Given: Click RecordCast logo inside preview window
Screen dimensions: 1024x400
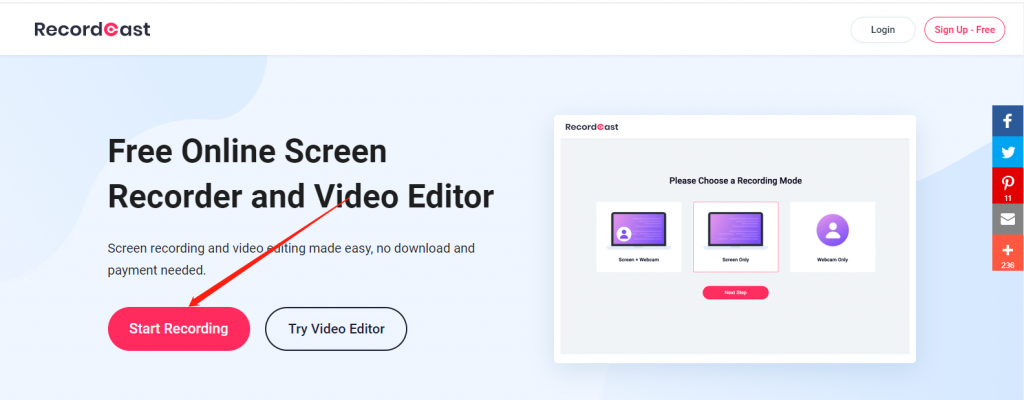Looking at the screenshot, I should click(x=592, y=127).
